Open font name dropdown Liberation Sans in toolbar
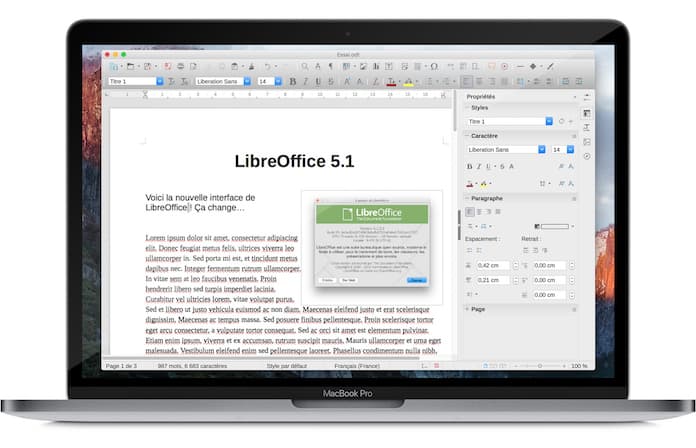696x448 pixels. pyautogui.click(x=248, y=81)
